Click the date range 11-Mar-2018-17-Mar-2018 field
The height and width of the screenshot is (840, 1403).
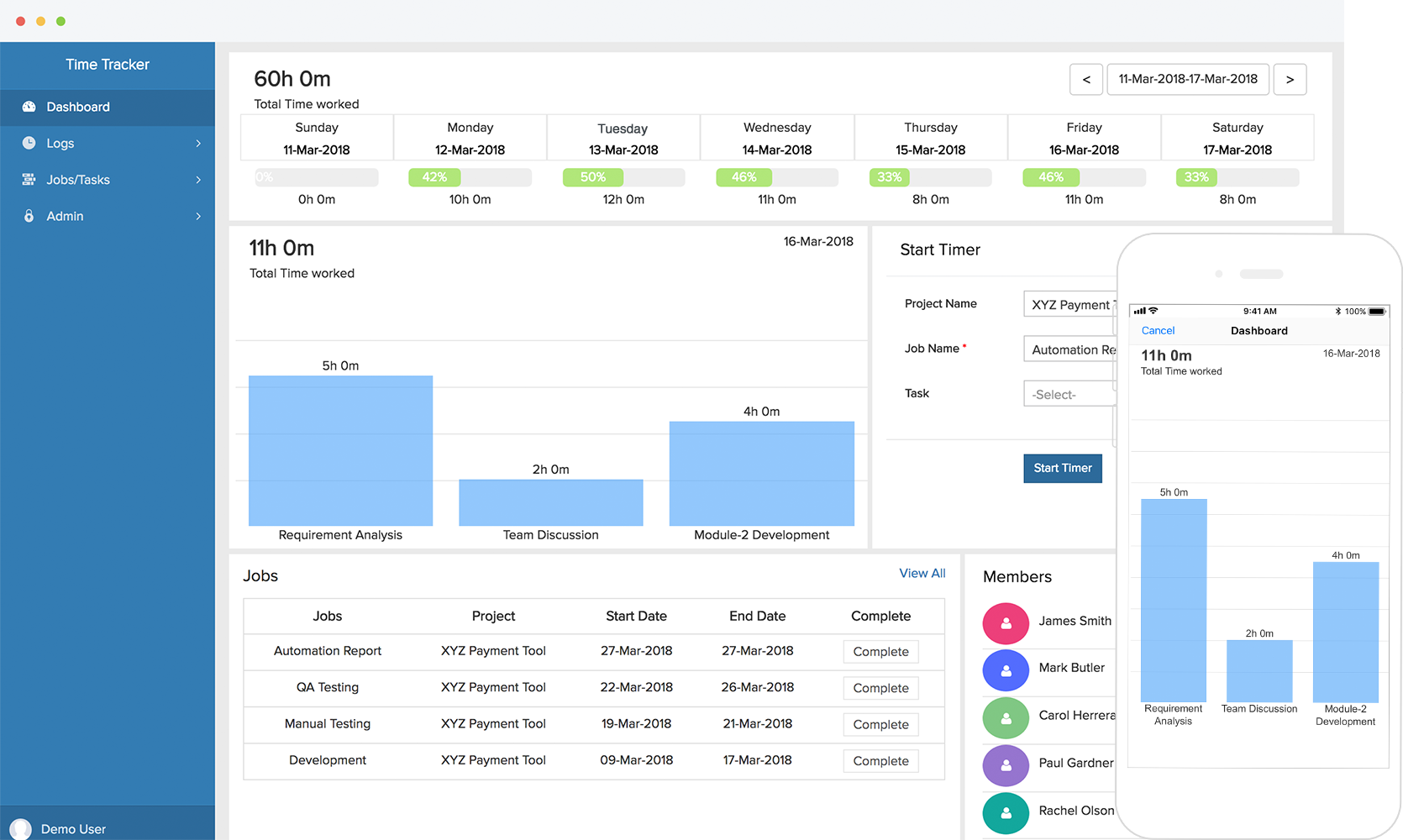click(1188, 79)
